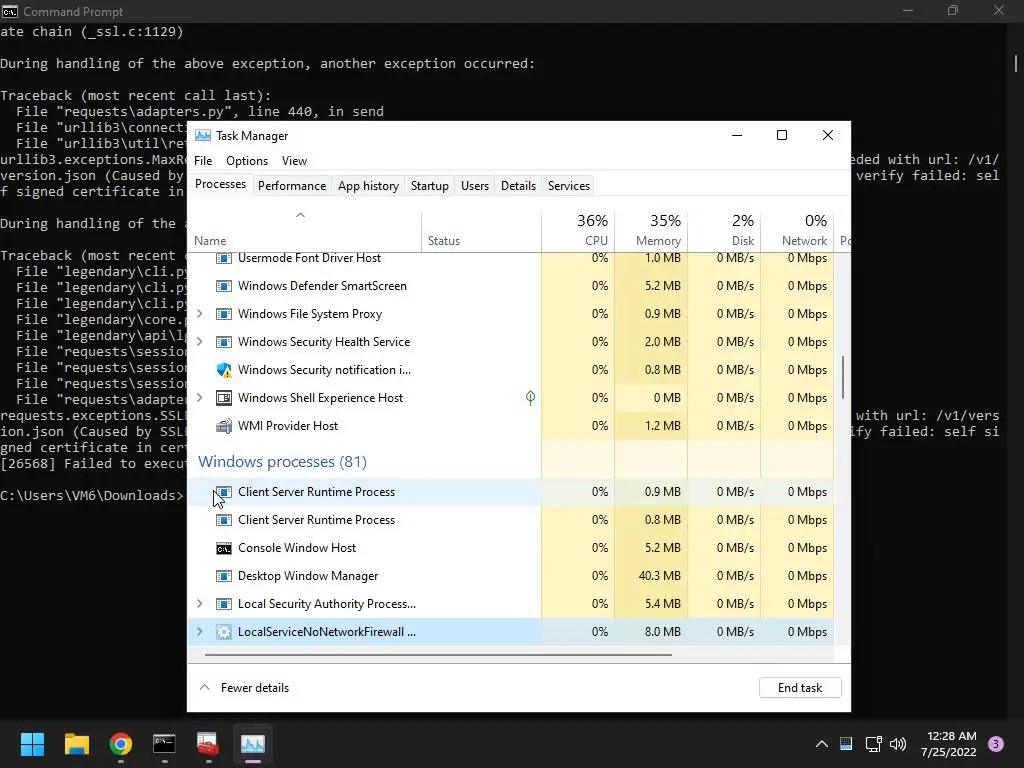Screen dimensions: 1024x768
Task: Expand Local Security Authority Process group
Action: click(200, 604)
